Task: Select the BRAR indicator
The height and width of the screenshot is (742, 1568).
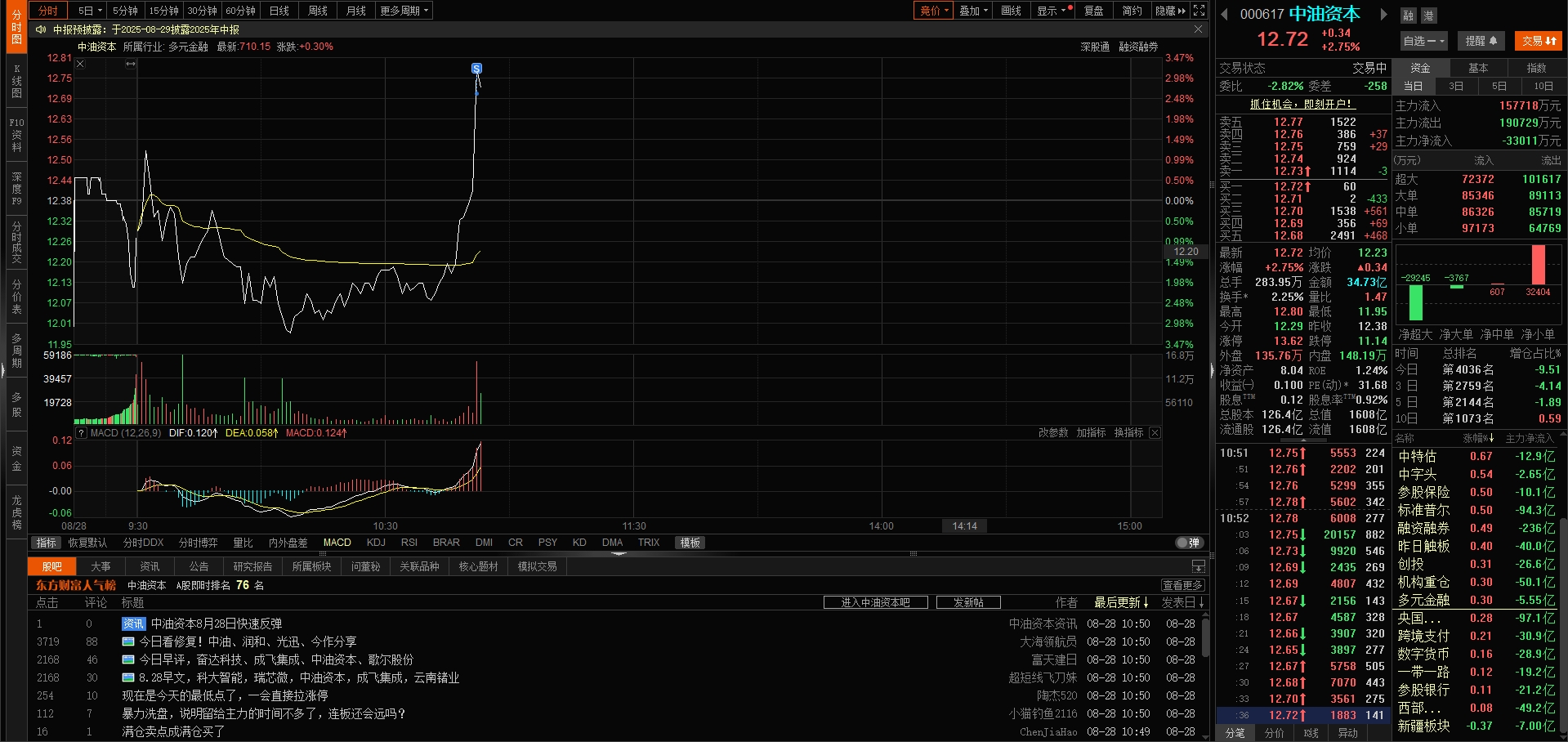Action: coord(446,543)
